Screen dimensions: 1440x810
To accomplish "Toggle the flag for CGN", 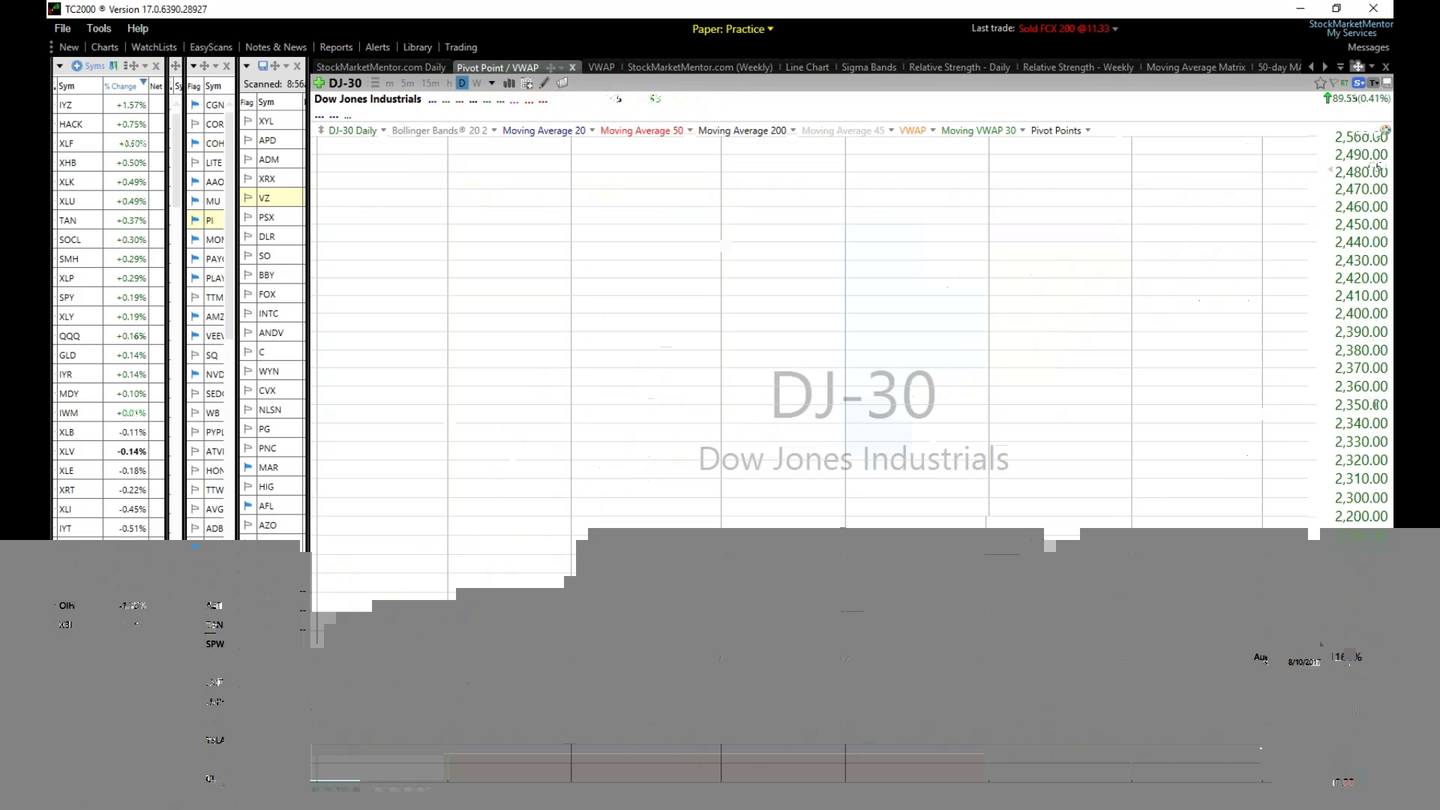I will pyautogui.click(x=195, y=104).
